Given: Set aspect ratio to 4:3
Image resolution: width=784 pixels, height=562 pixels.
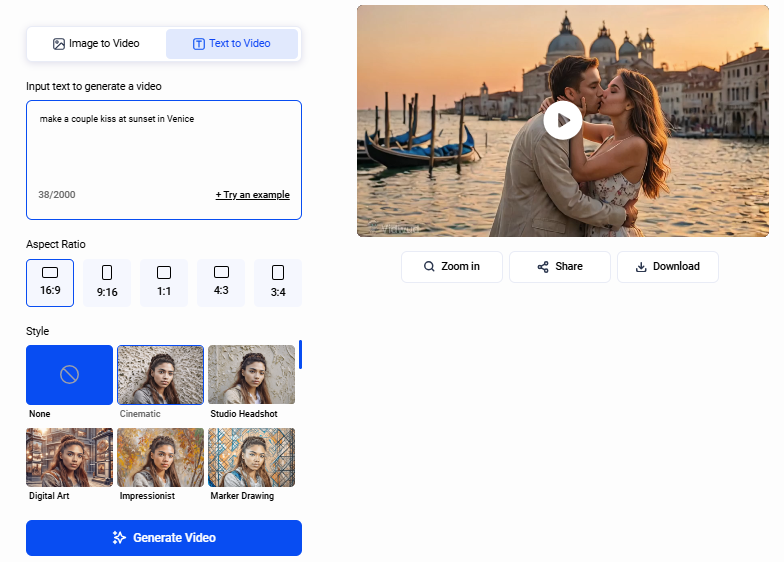Looking at the screenshot, I should [x=221, y=282].
